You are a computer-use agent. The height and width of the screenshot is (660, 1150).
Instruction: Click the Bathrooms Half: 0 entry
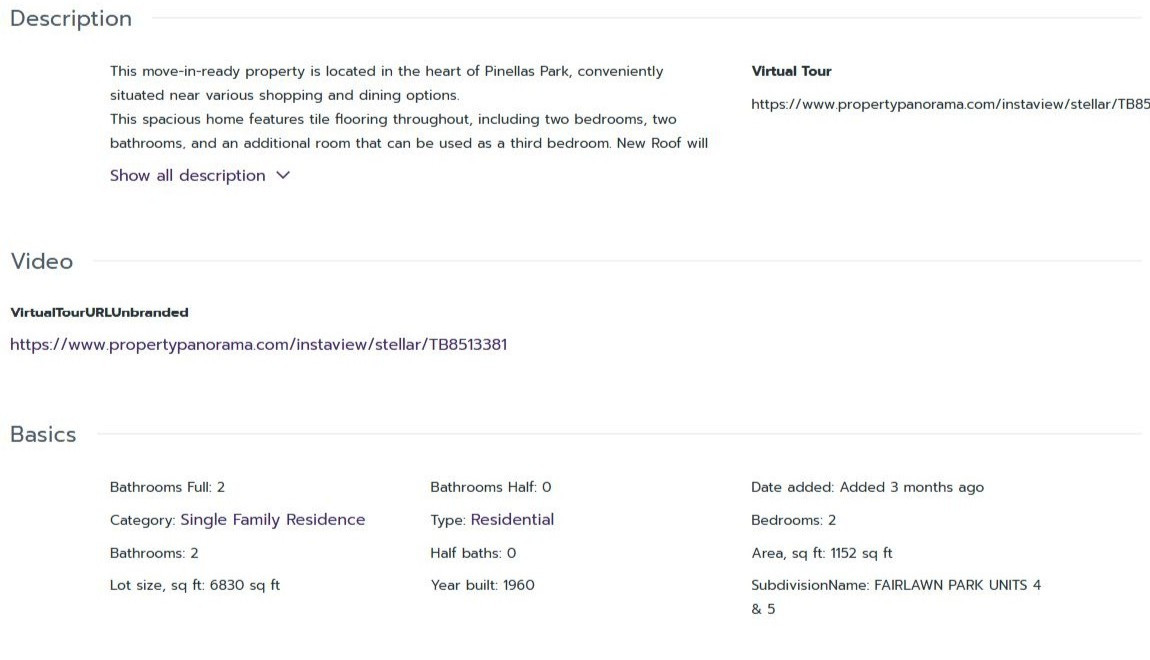pyautogui.click(x=491, y=487)
